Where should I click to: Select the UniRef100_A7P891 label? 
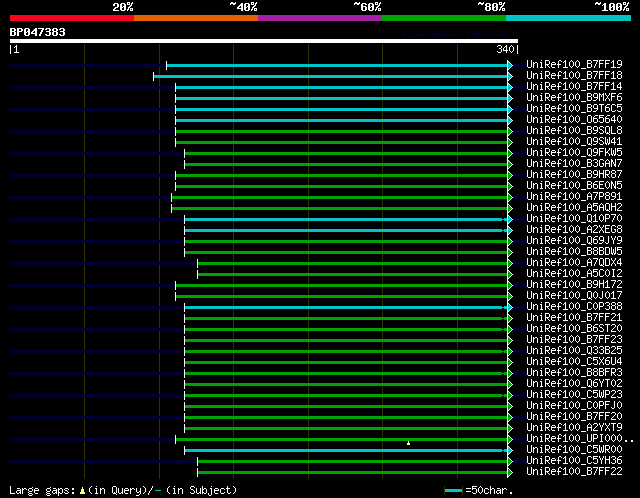pyautogui.click(x=574, y=196)
